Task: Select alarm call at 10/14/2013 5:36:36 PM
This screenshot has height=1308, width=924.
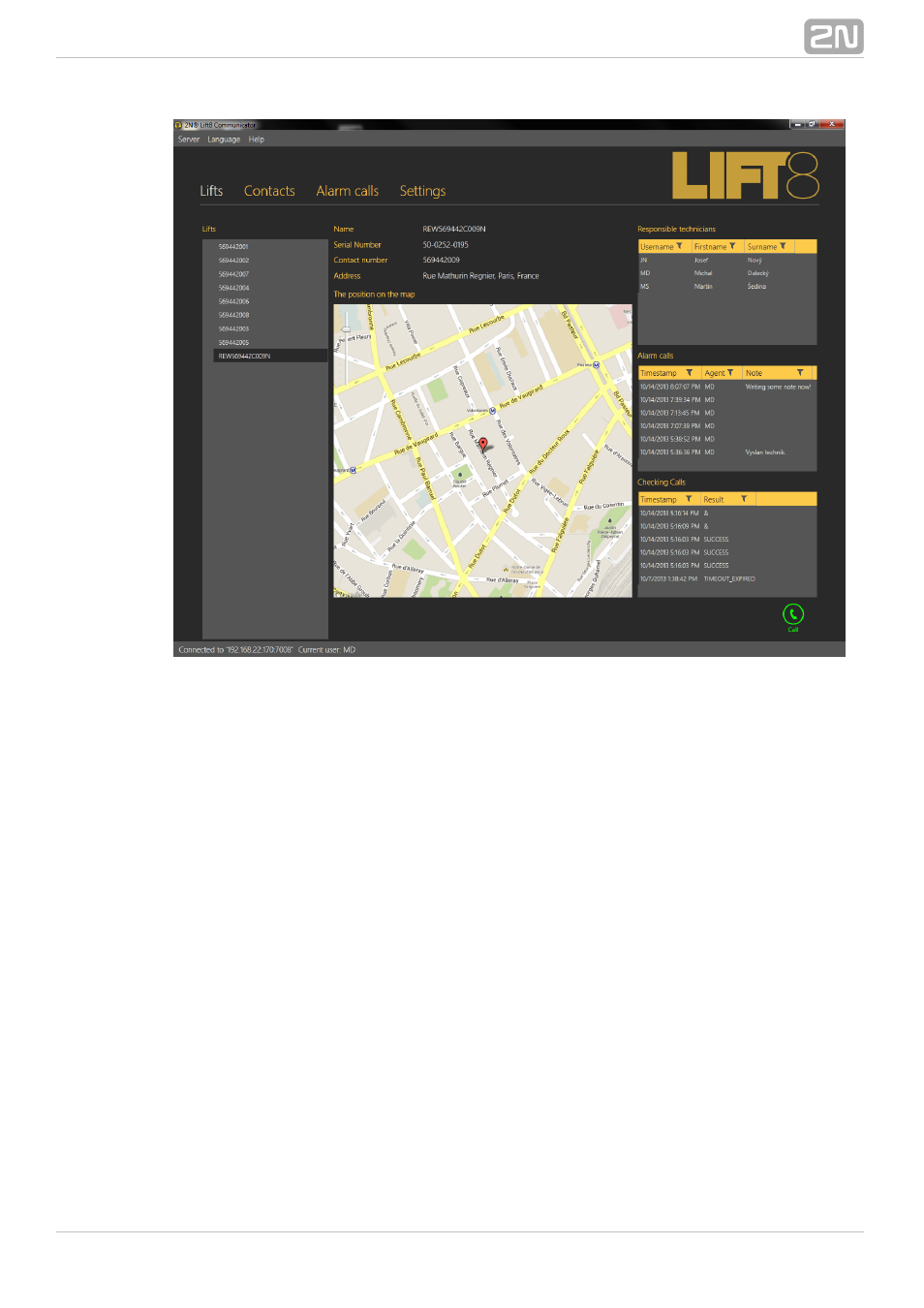Action: [727, 452]
